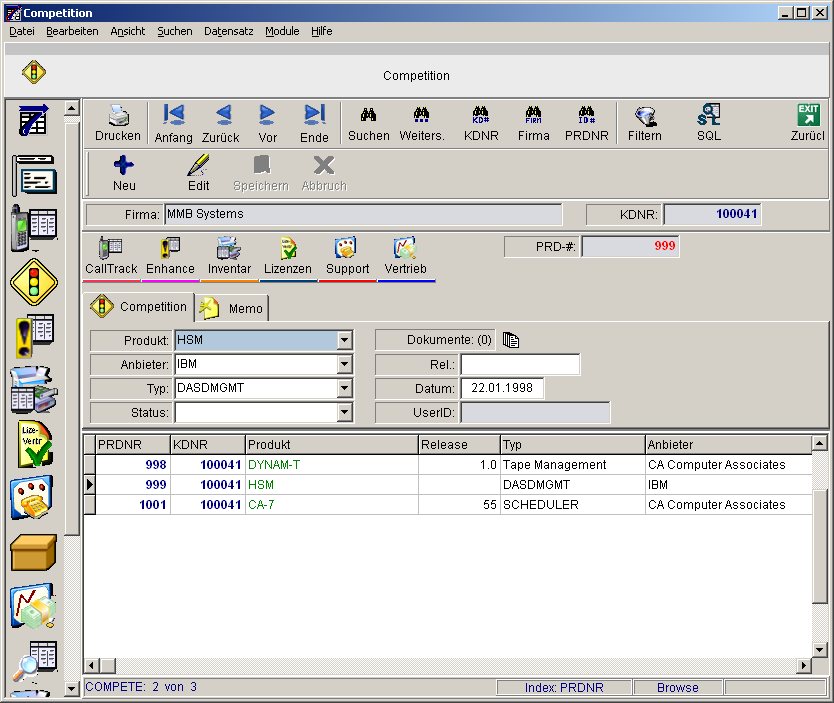Image resolution: width=834 pixels, height=703 pixels.
Task: Open the Lizenzen module
Action: click(287, 256)
